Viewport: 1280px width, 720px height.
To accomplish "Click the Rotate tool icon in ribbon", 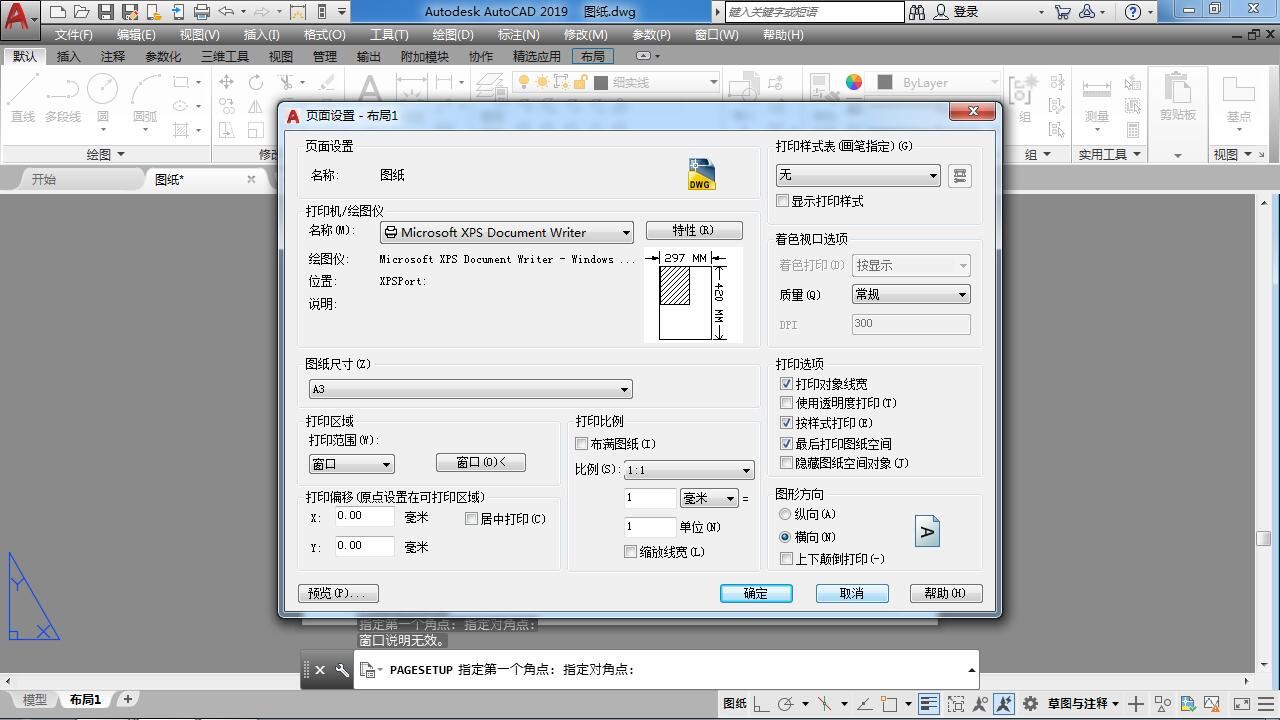I will tap(256, 83).
